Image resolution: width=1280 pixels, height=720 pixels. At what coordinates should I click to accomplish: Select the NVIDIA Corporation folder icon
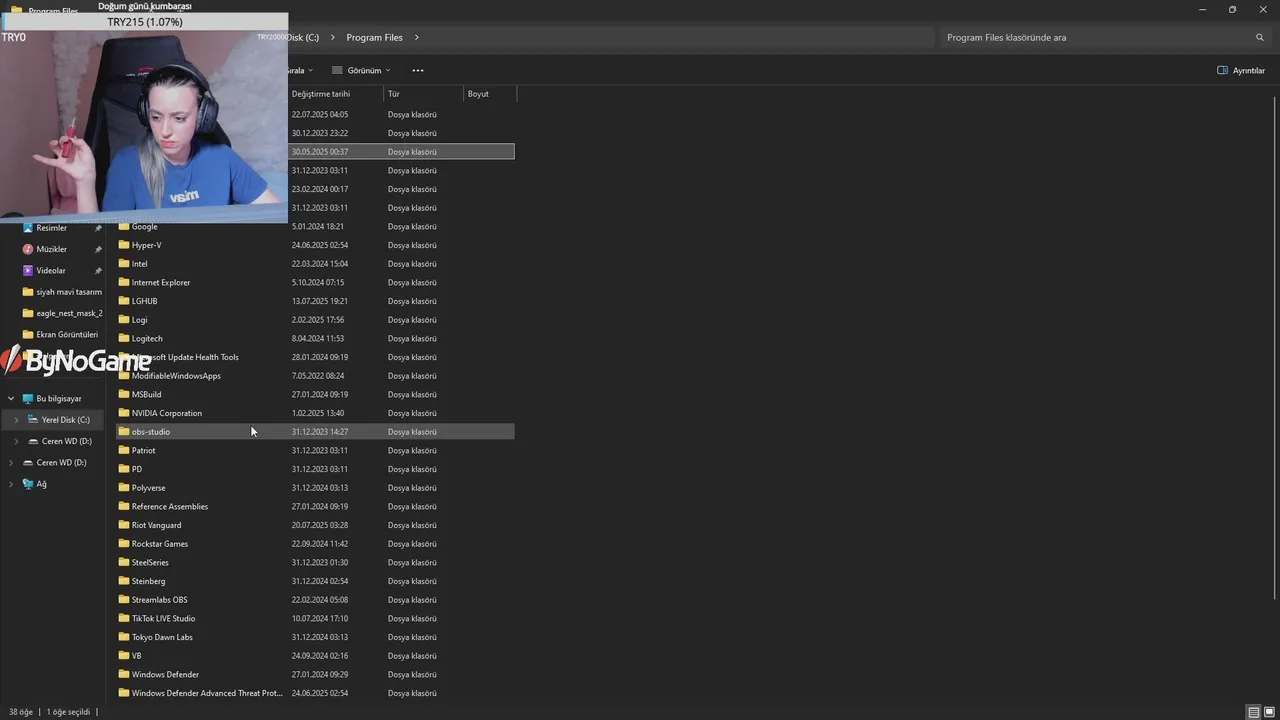[124, 413]
